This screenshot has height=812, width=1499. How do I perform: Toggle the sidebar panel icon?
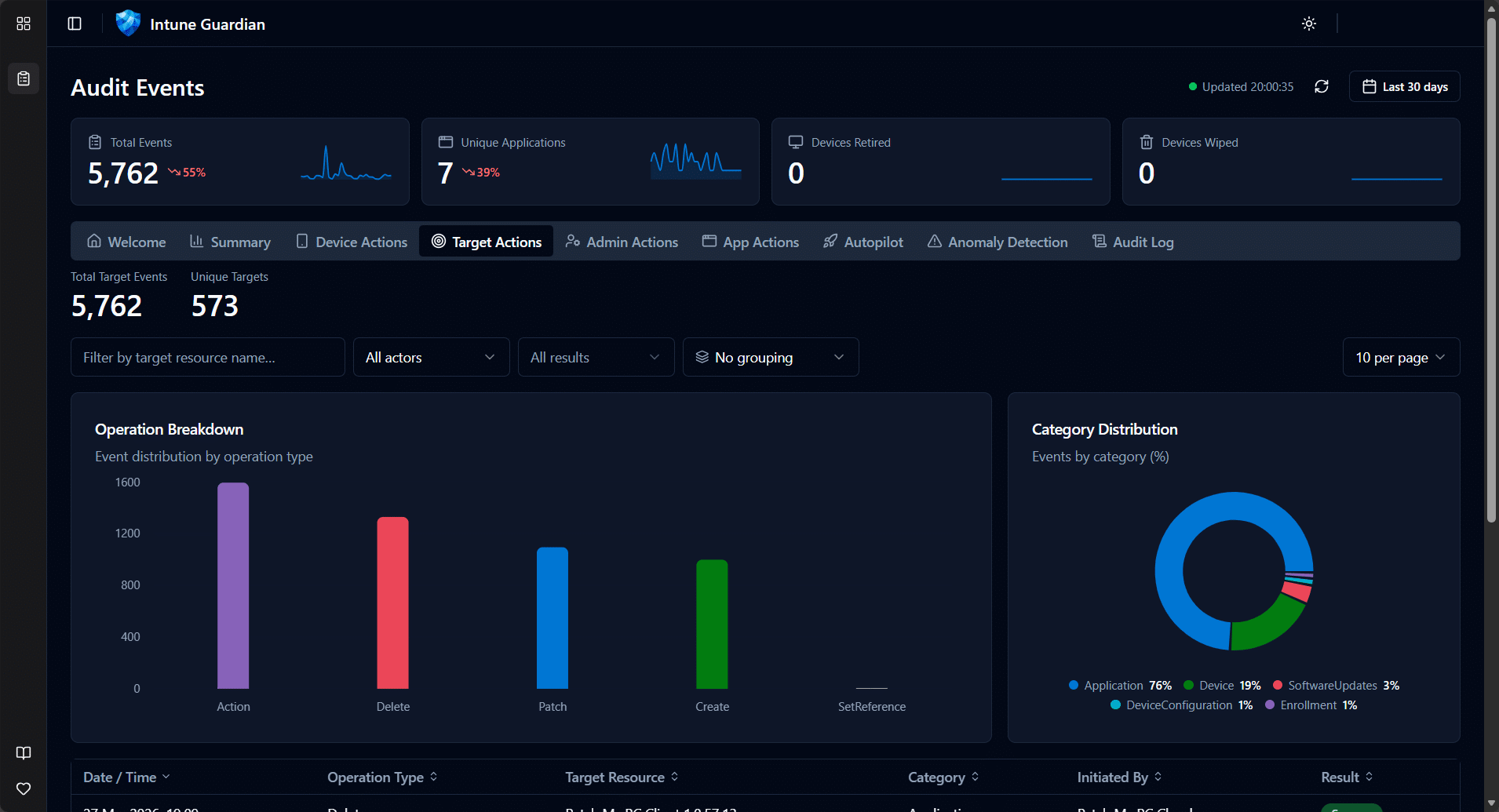(75, 24)
